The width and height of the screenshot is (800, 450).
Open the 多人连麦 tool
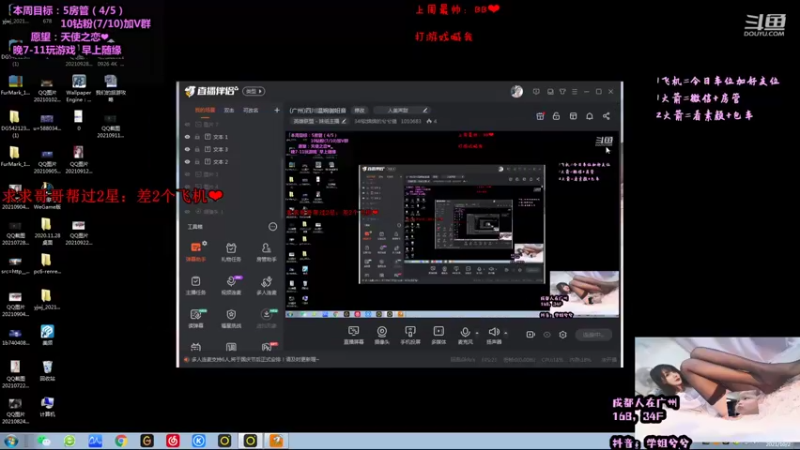(x=266, y=285)
